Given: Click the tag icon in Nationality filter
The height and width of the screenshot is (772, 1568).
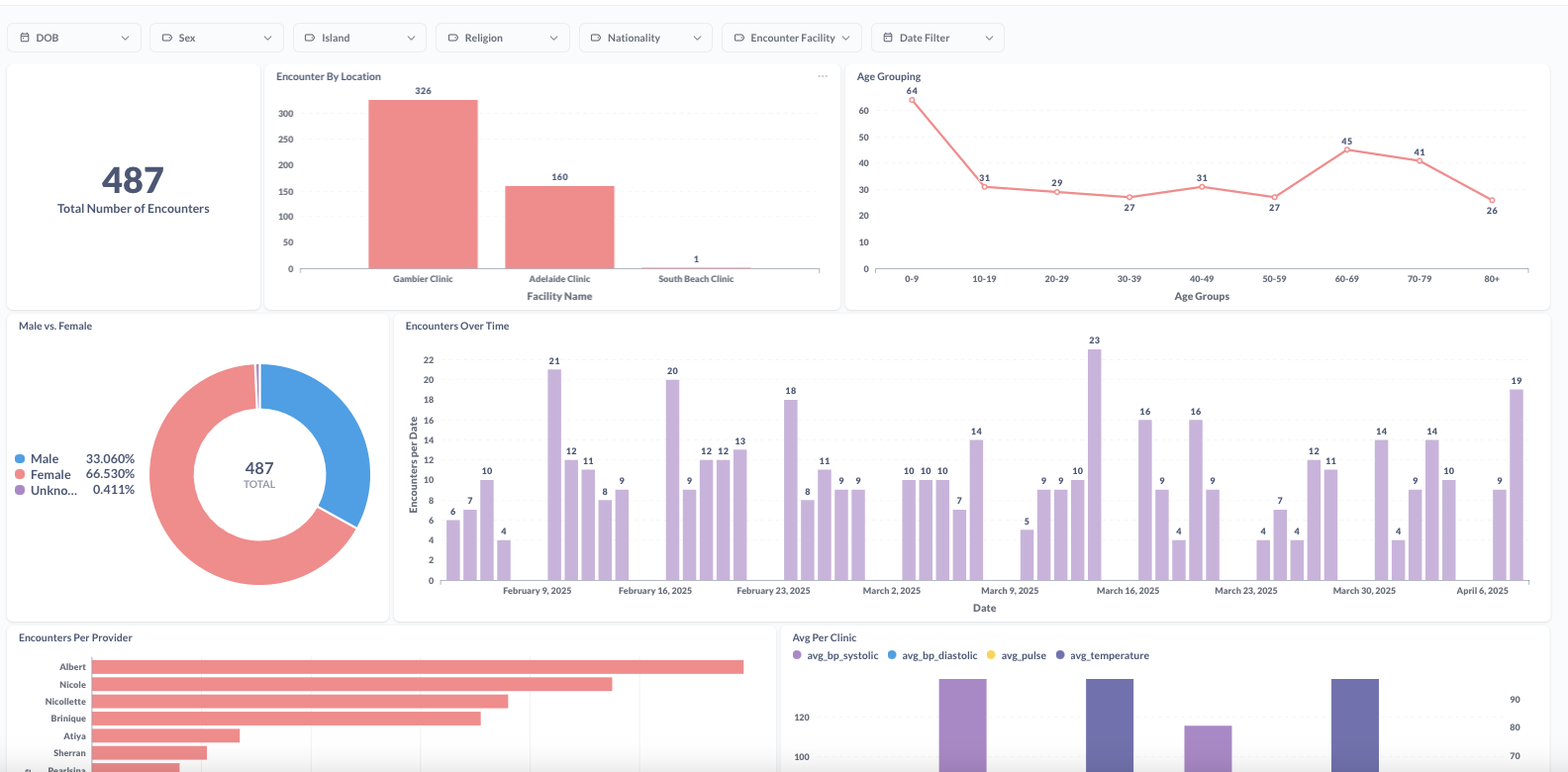Looking at the screenshot, I should coord(596,38).
